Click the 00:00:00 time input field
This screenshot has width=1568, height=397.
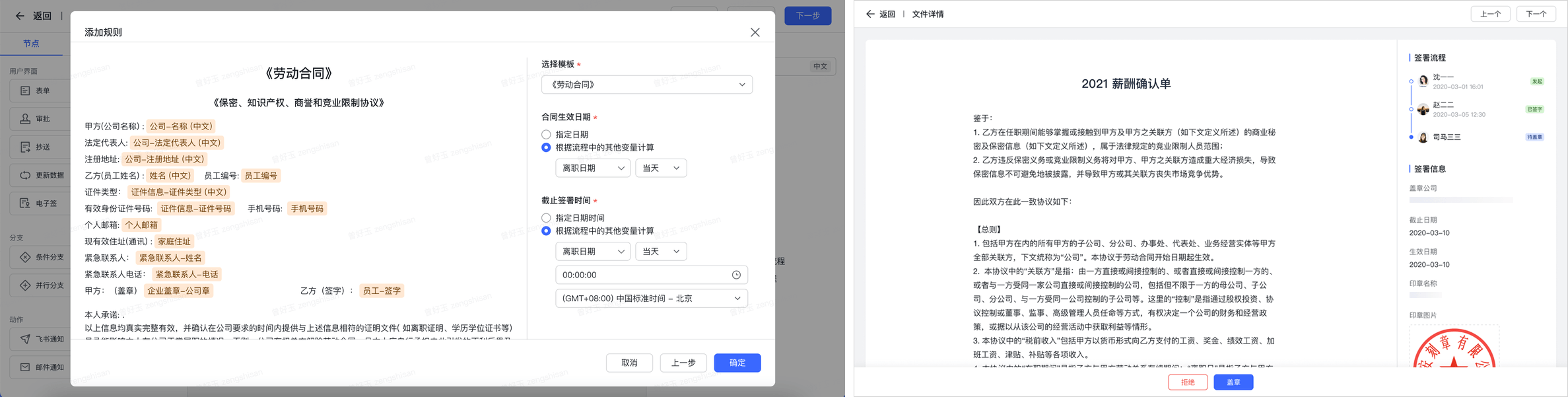pos(652,275)
